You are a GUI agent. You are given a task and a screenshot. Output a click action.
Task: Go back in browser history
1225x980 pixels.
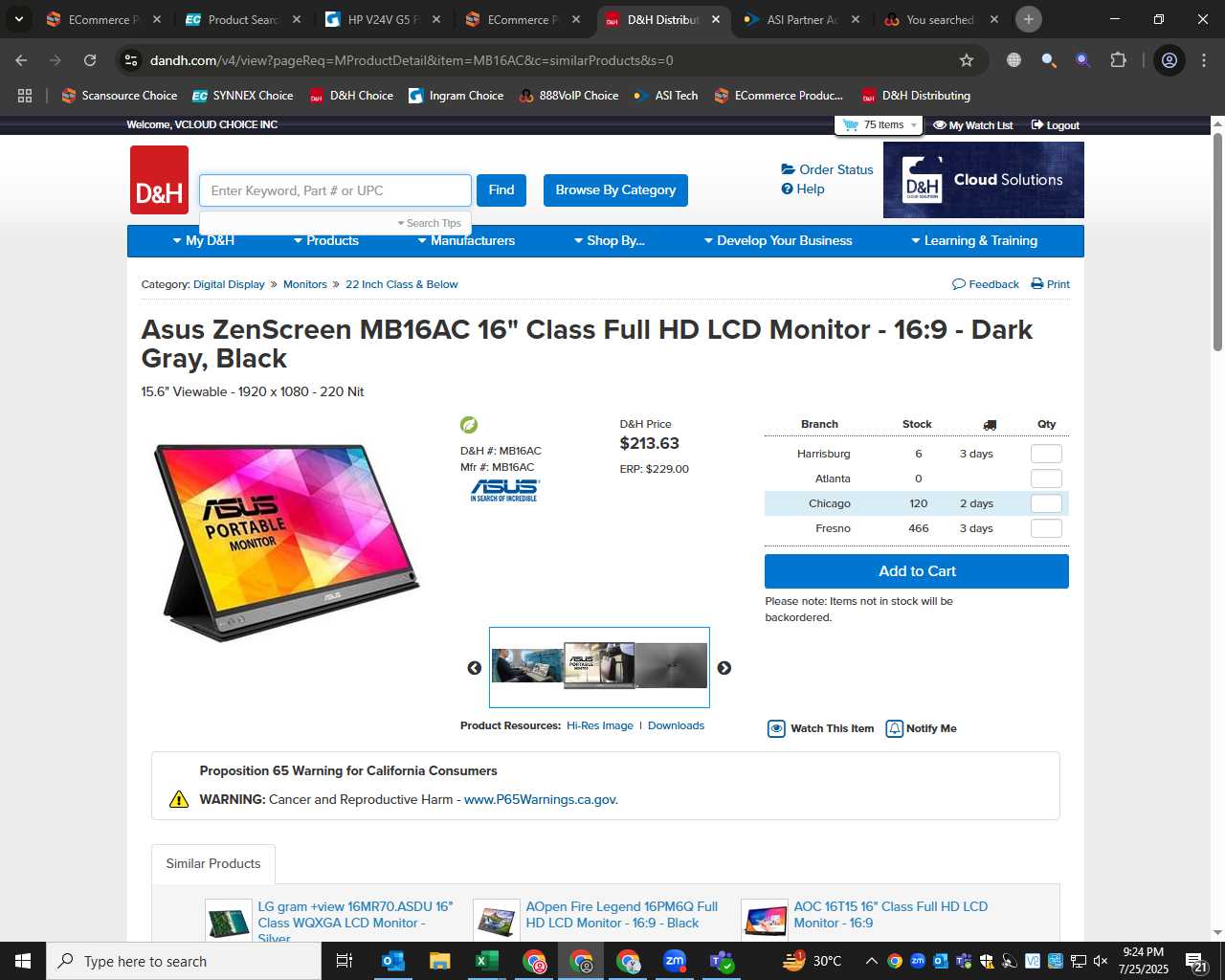click(21, 60)
